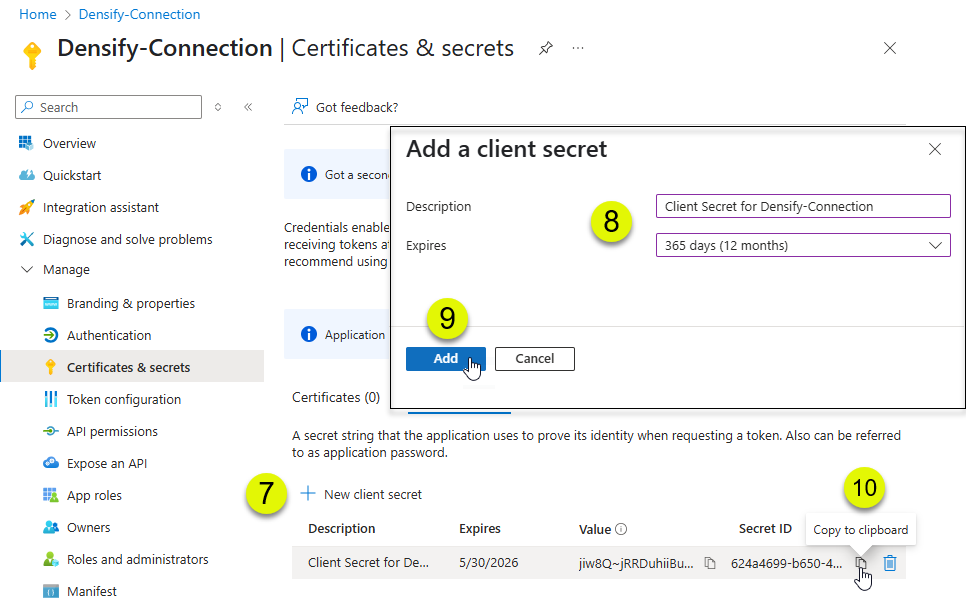Open Manifest editor
The height and width of the screenshot is (611, 966).
coord(92,592)
